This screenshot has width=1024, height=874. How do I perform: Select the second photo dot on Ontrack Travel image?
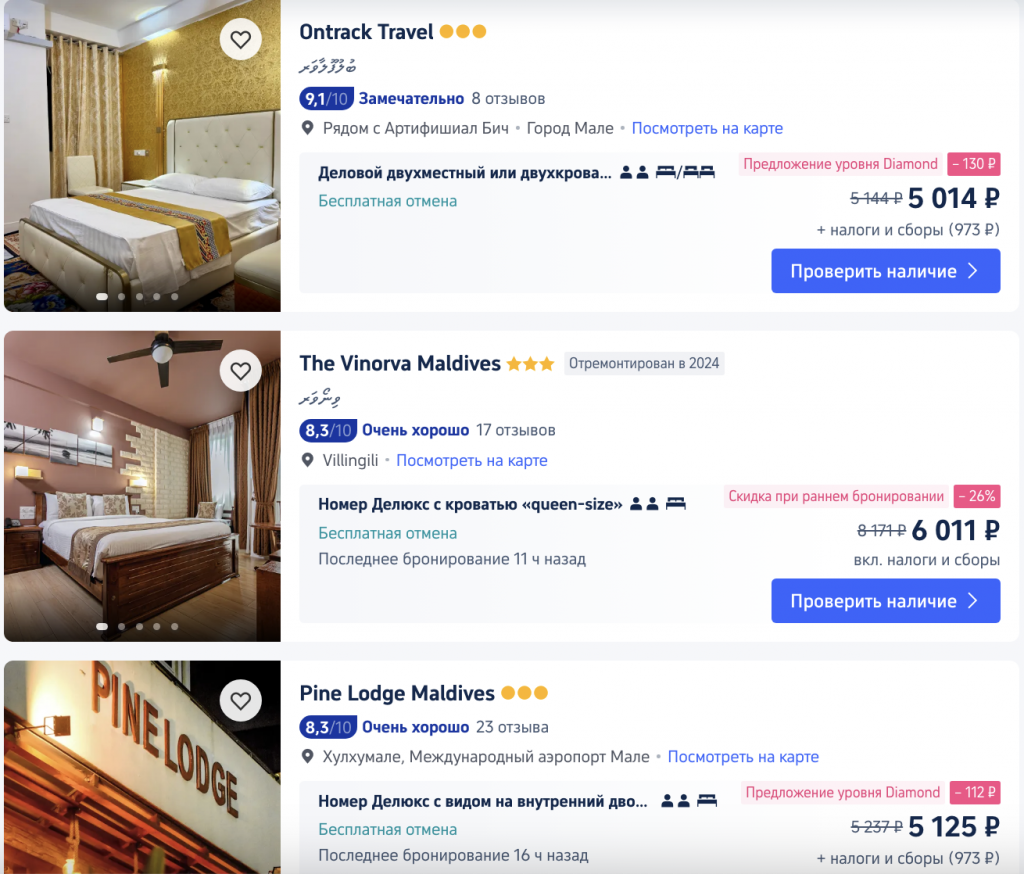pyautogui.click(x=121, y=297)
